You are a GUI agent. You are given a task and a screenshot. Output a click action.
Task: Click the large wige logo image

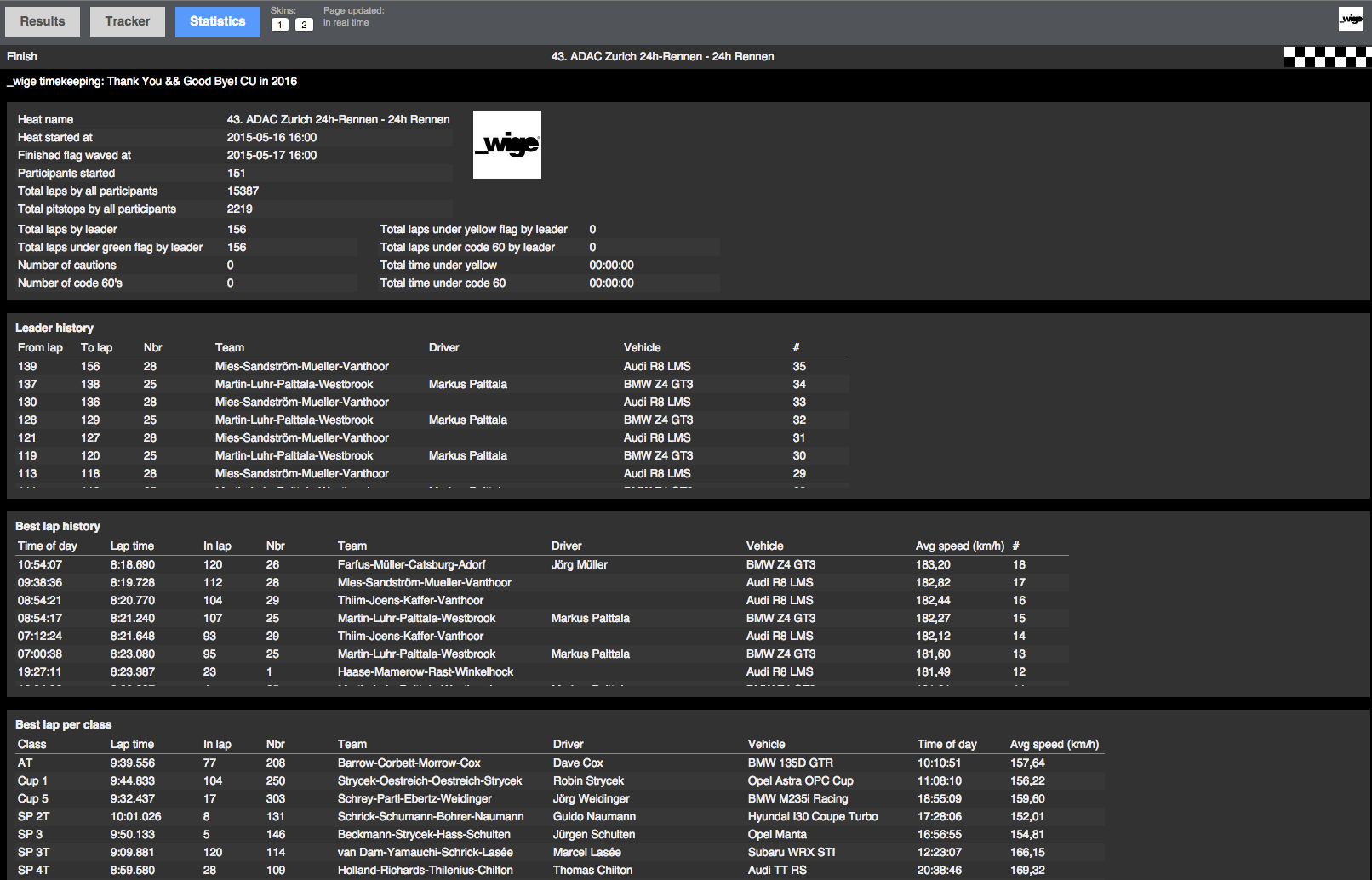(506, 145)
